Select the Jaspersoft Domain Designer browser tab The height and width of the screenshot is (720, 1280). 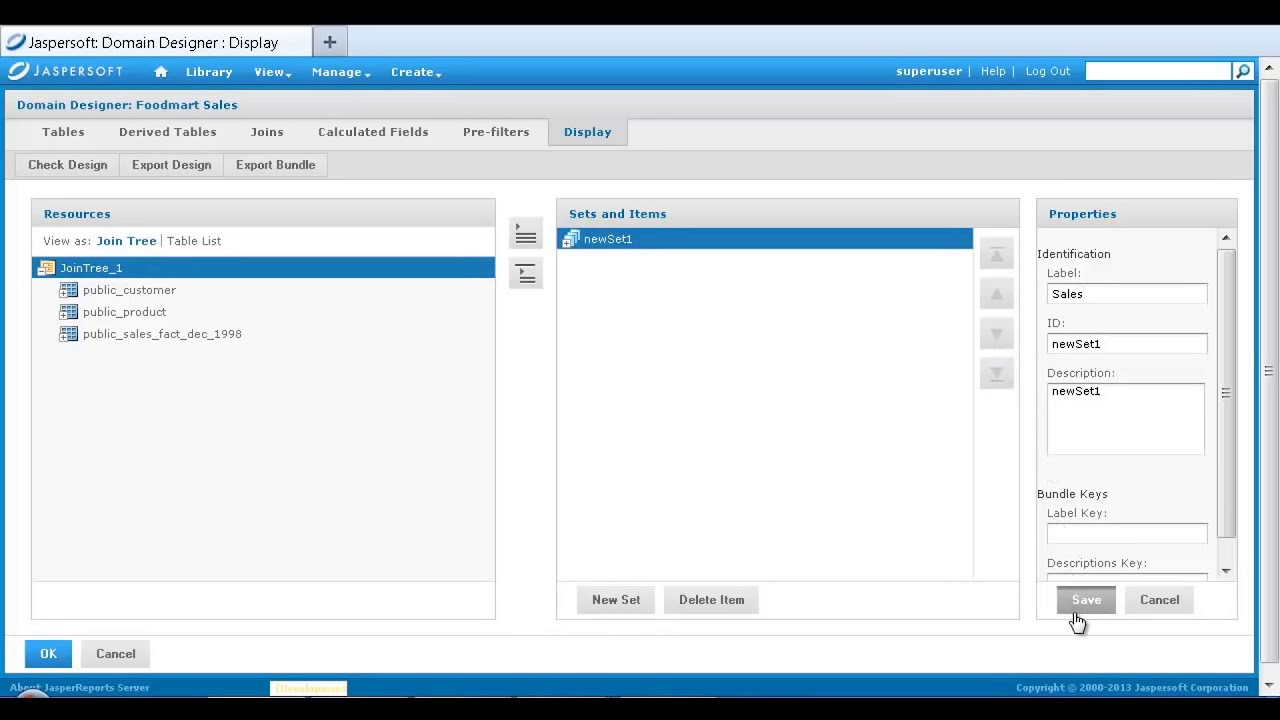[155, 42]
